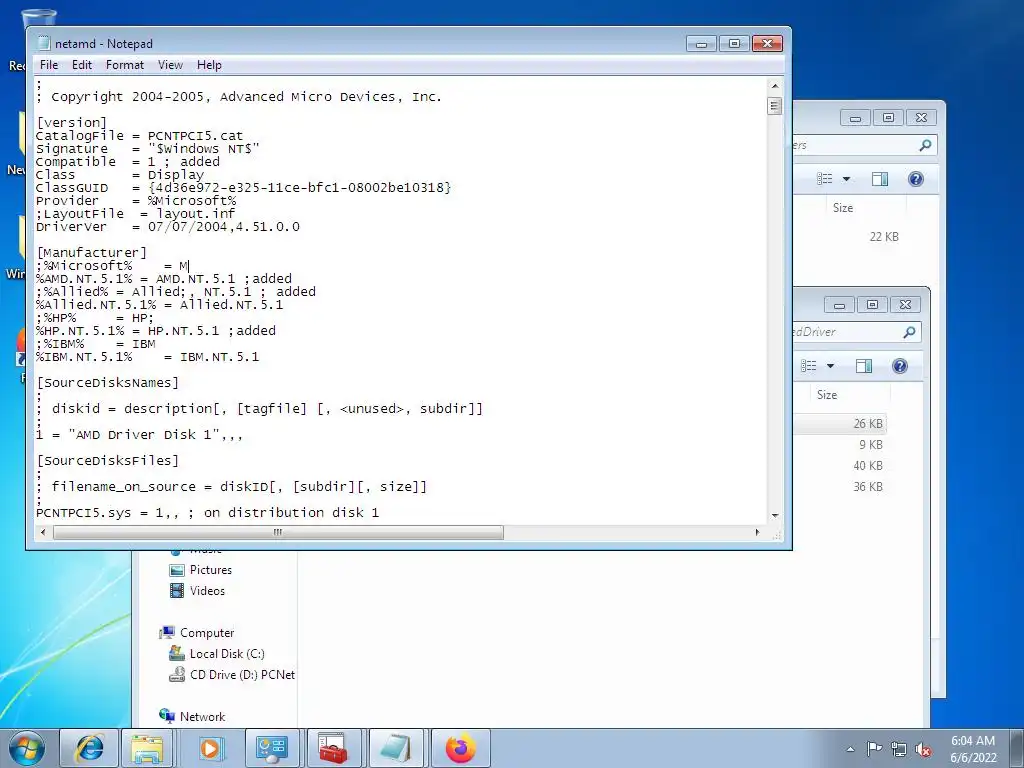Image resolution: width=1024 pixels, height=768 pixels.
Task: Open the Edit menu in Notepad
Action: click(x=82, y=65)
